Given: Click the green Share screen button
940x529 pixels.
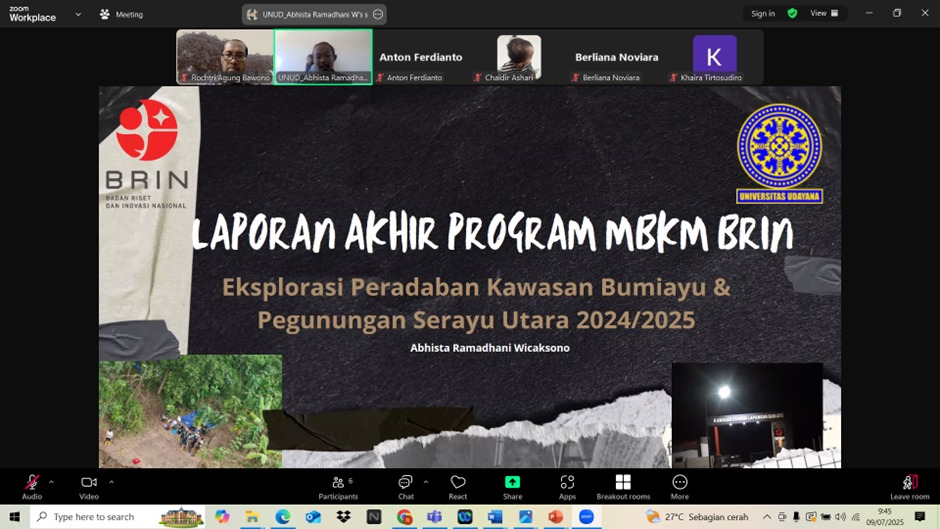Looking at the screenshot, I should click(513, 486).
